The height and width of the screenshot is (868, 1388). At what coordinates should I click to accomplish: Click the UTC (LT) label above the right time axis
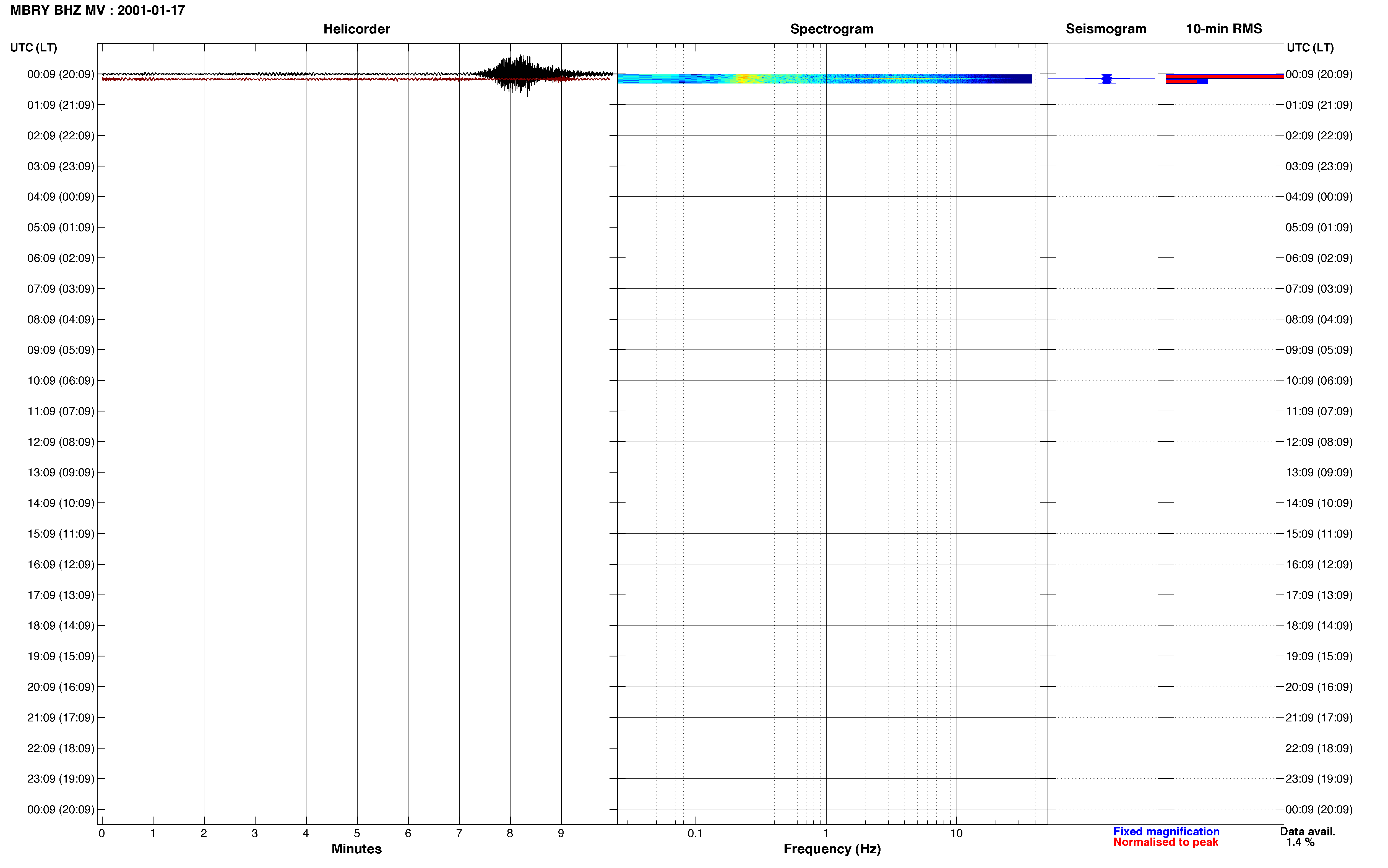pos(1310,48)
